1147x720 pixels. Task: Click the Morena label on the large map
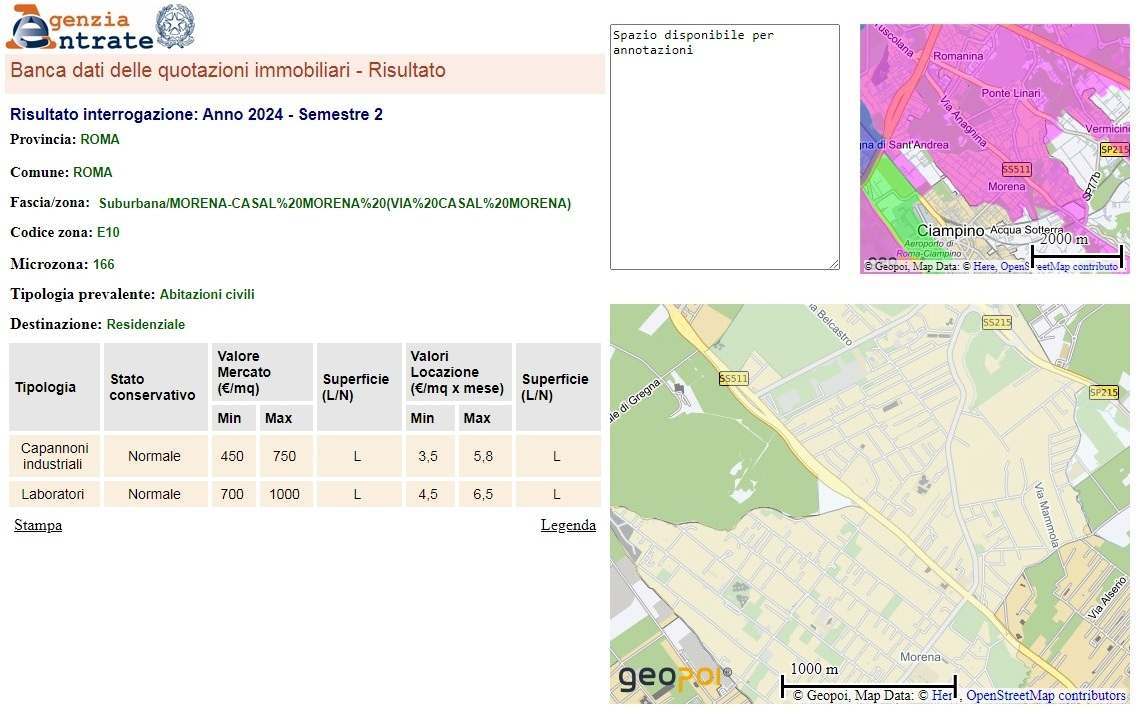click(920, 657)
